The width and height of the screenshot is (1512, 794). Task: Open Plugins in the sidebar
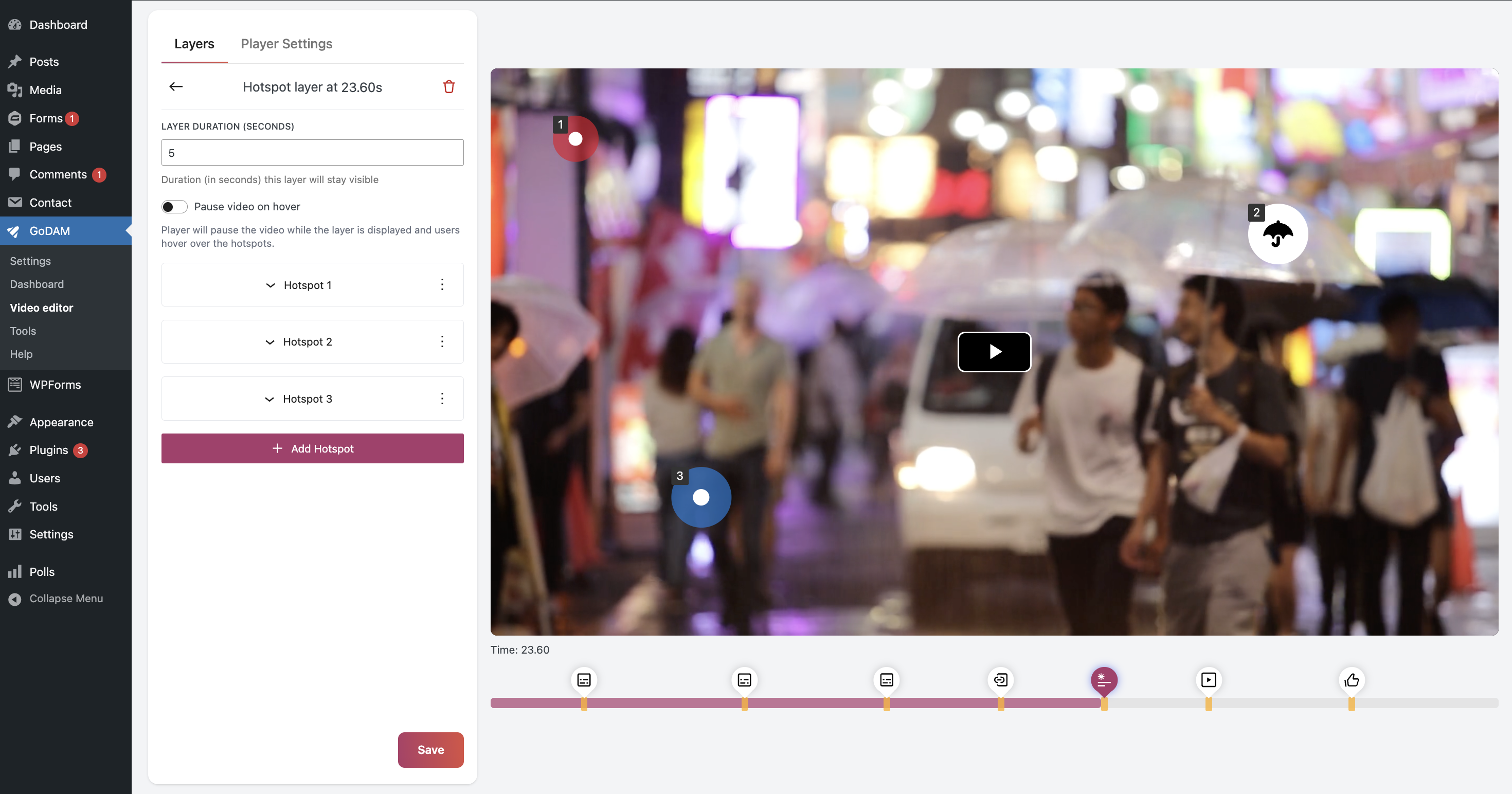tap(66, 450)
